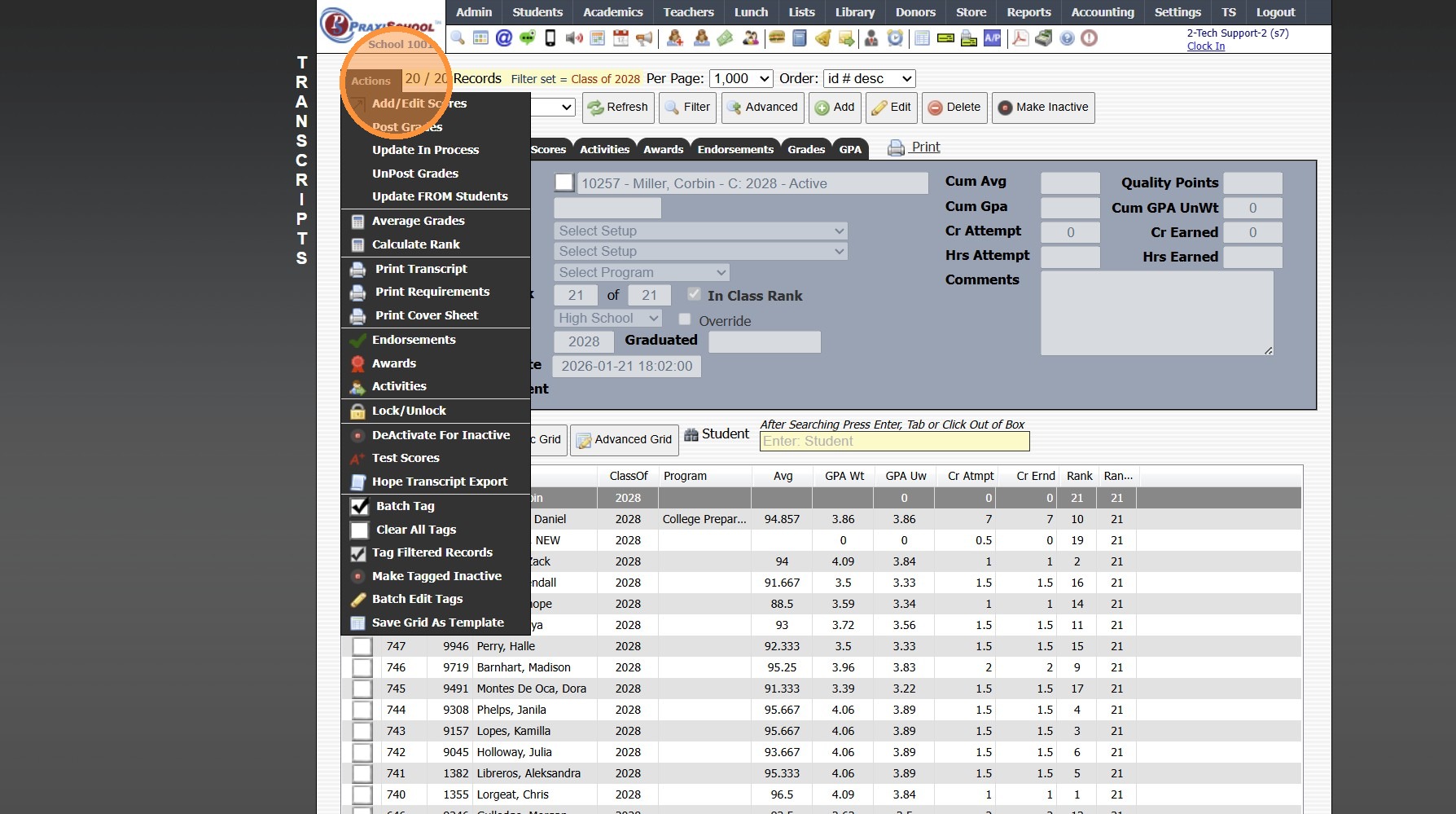The width and height of the screenshot is (1456, 814).
Task: Click the alarm clock icon
Action: click(895, 38)
